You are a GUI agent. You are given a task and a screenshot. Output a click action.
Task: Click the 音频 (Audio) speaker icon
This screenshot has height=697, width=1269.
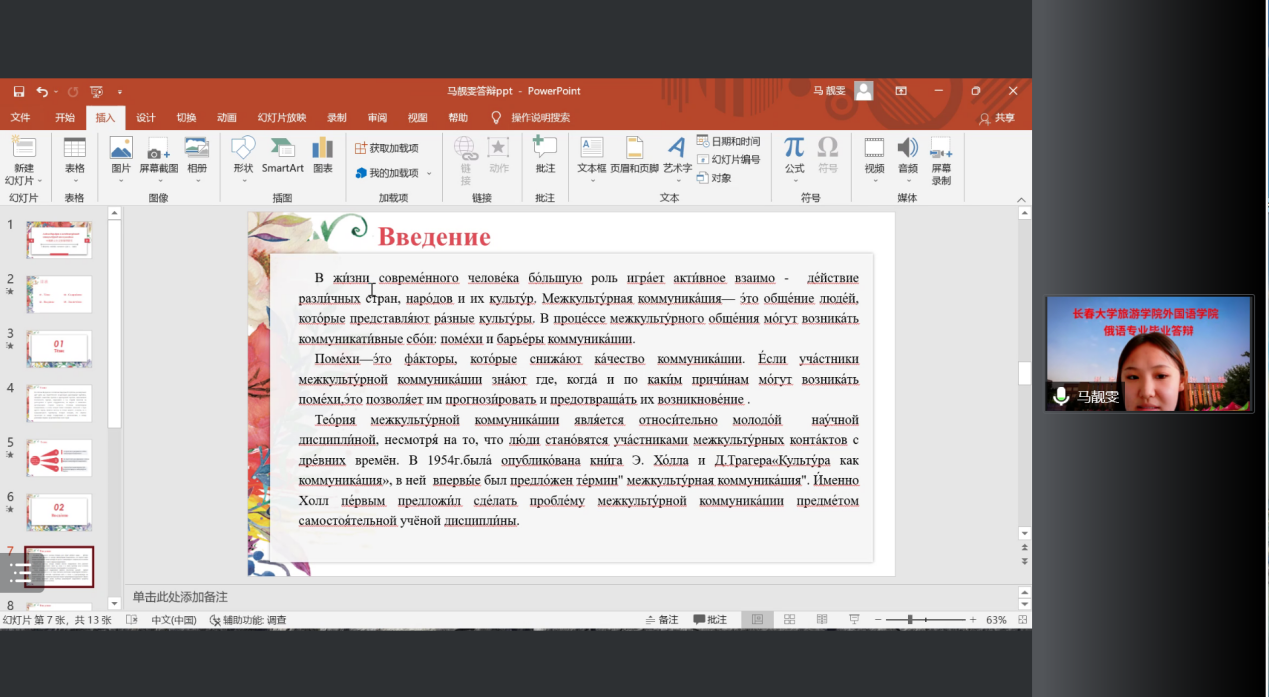(907, 148)
